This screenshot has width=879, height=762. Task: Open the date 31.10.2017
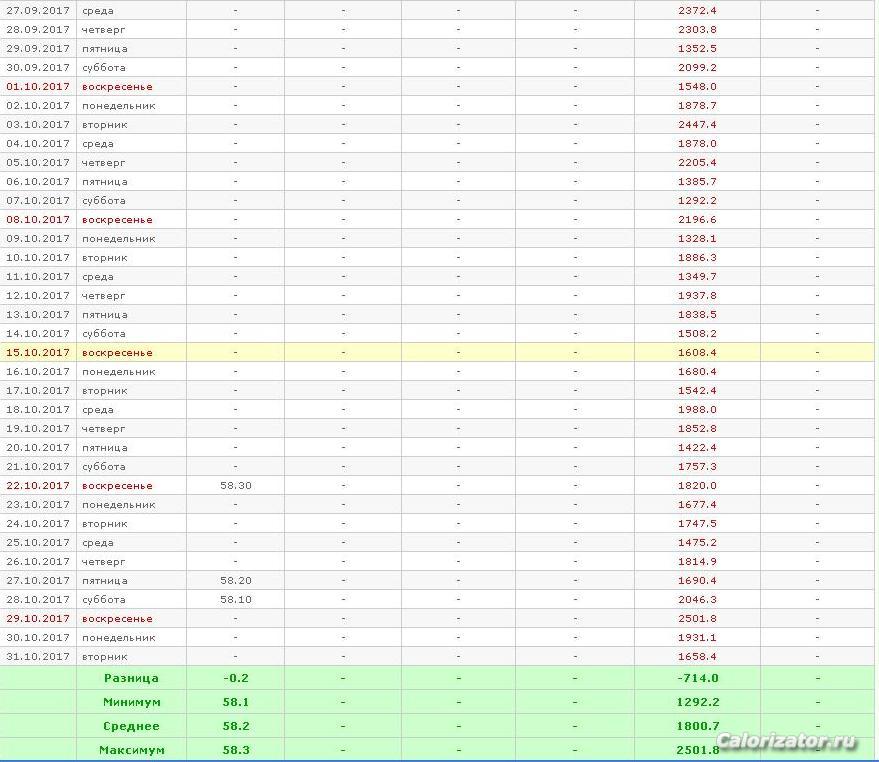(38, 657)
